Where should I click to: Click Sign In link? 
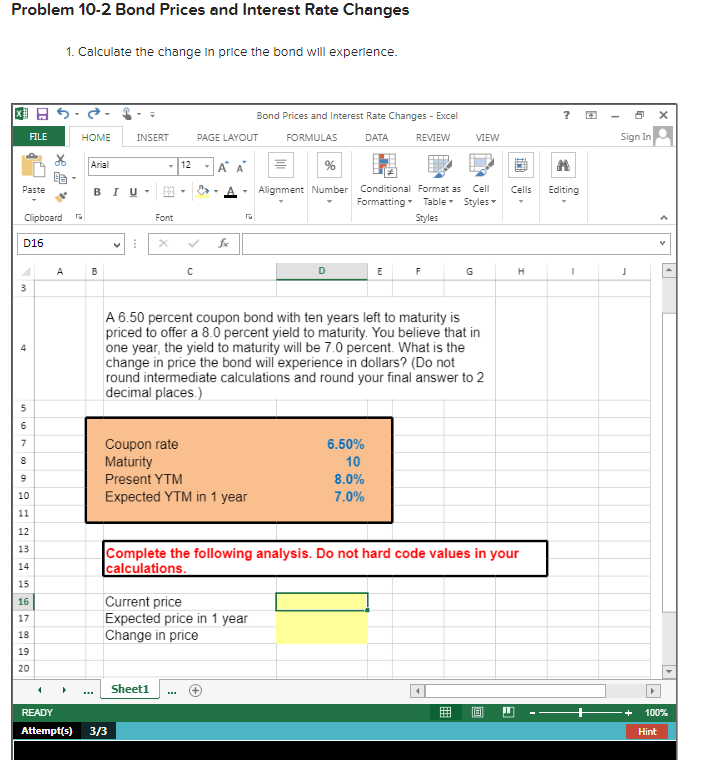[x=635, y=137]
